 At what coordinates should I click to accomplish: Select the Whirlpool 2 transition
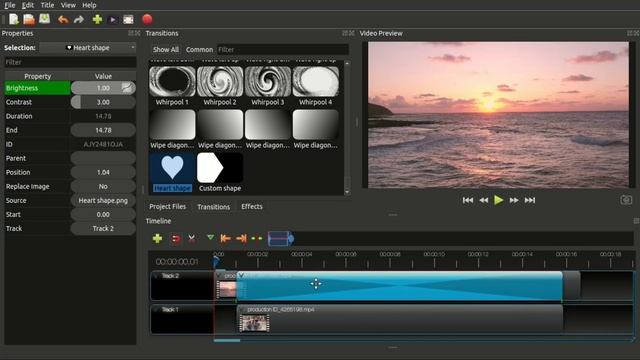click(x=220, y=87)
